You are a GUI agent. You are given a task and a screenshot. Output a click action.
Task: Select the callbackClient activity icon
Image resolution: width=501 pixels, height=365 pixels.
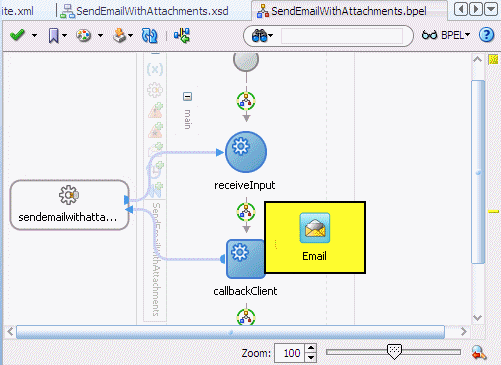tap(245, 259)
